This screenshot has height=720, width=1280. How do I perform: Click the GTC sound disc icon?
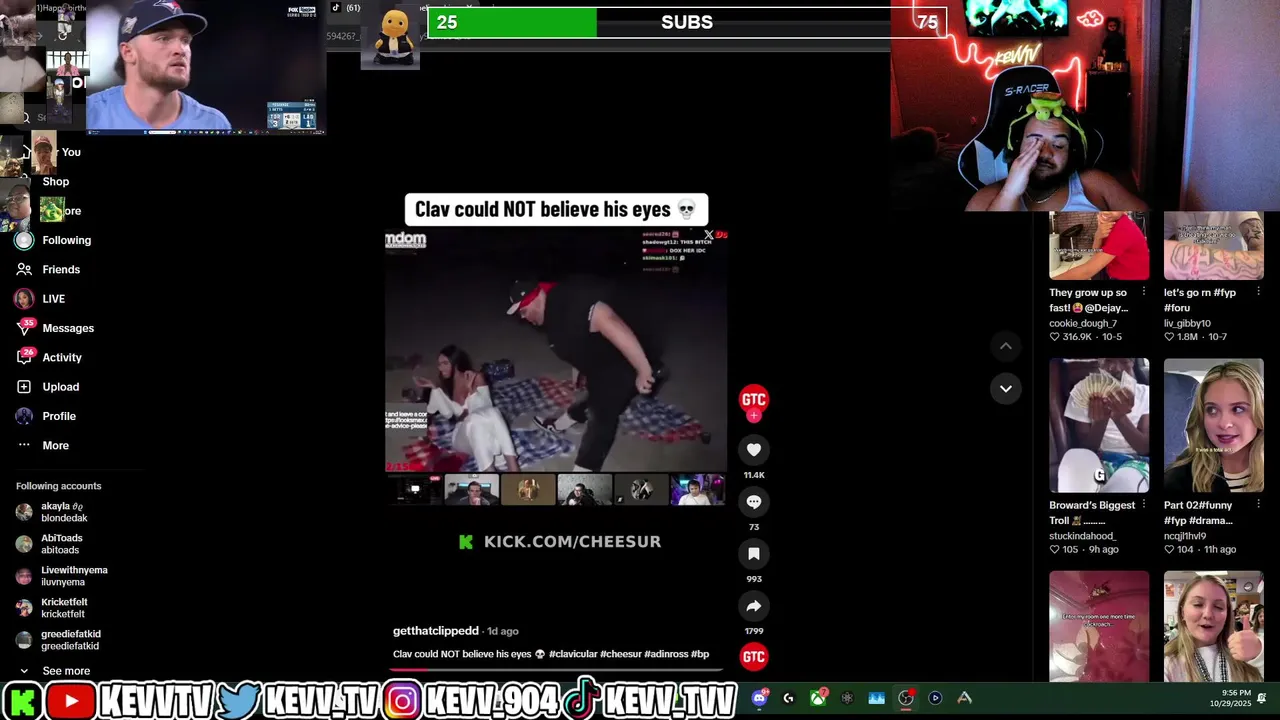[x=754, y=657]
